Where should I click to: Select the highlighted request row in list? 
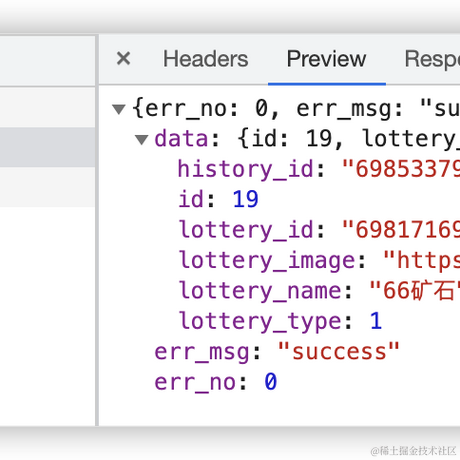point(47,147)
